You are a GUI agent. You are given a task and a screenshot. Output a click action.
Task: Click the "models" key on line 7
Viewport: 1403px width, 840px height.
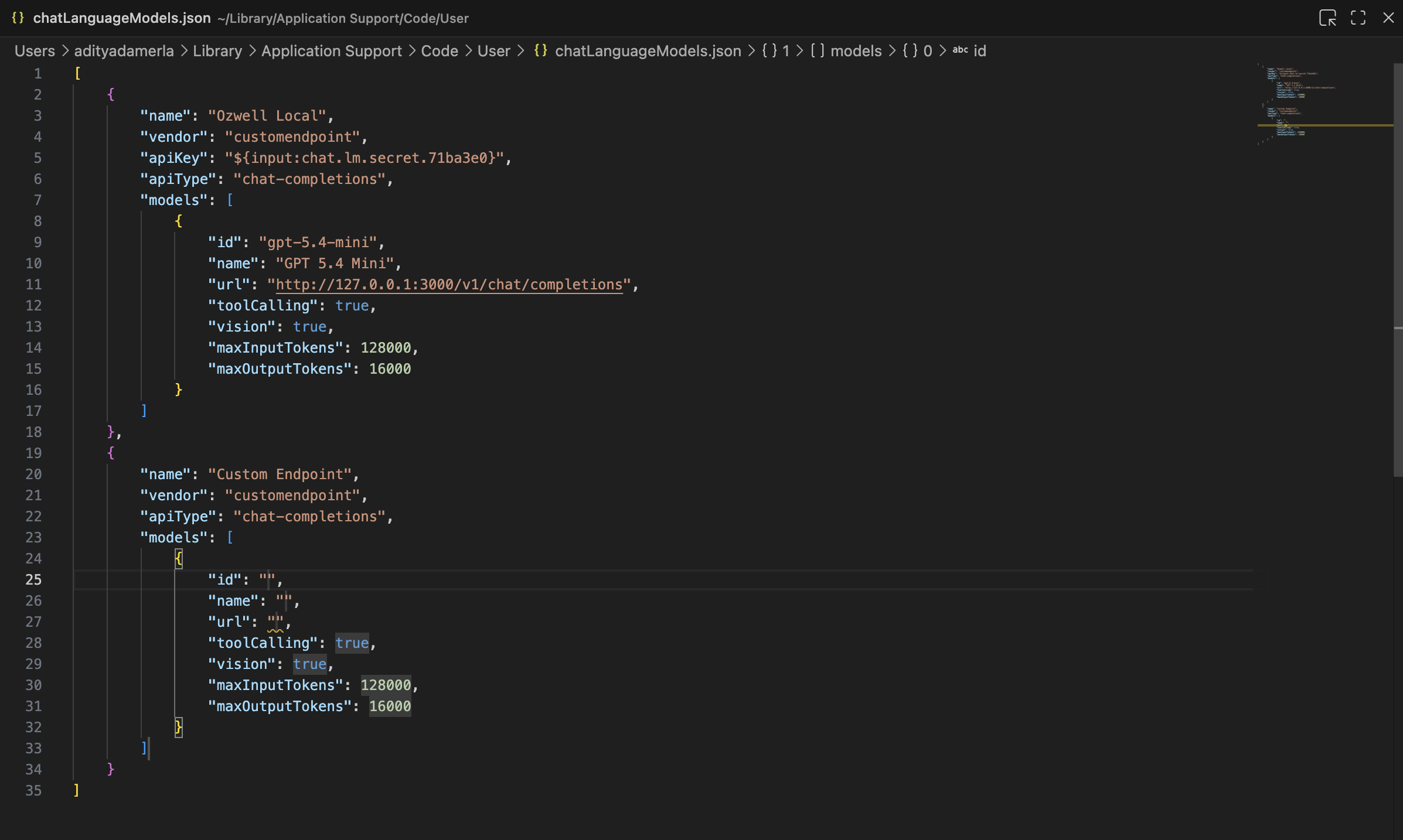coord(174,200)
